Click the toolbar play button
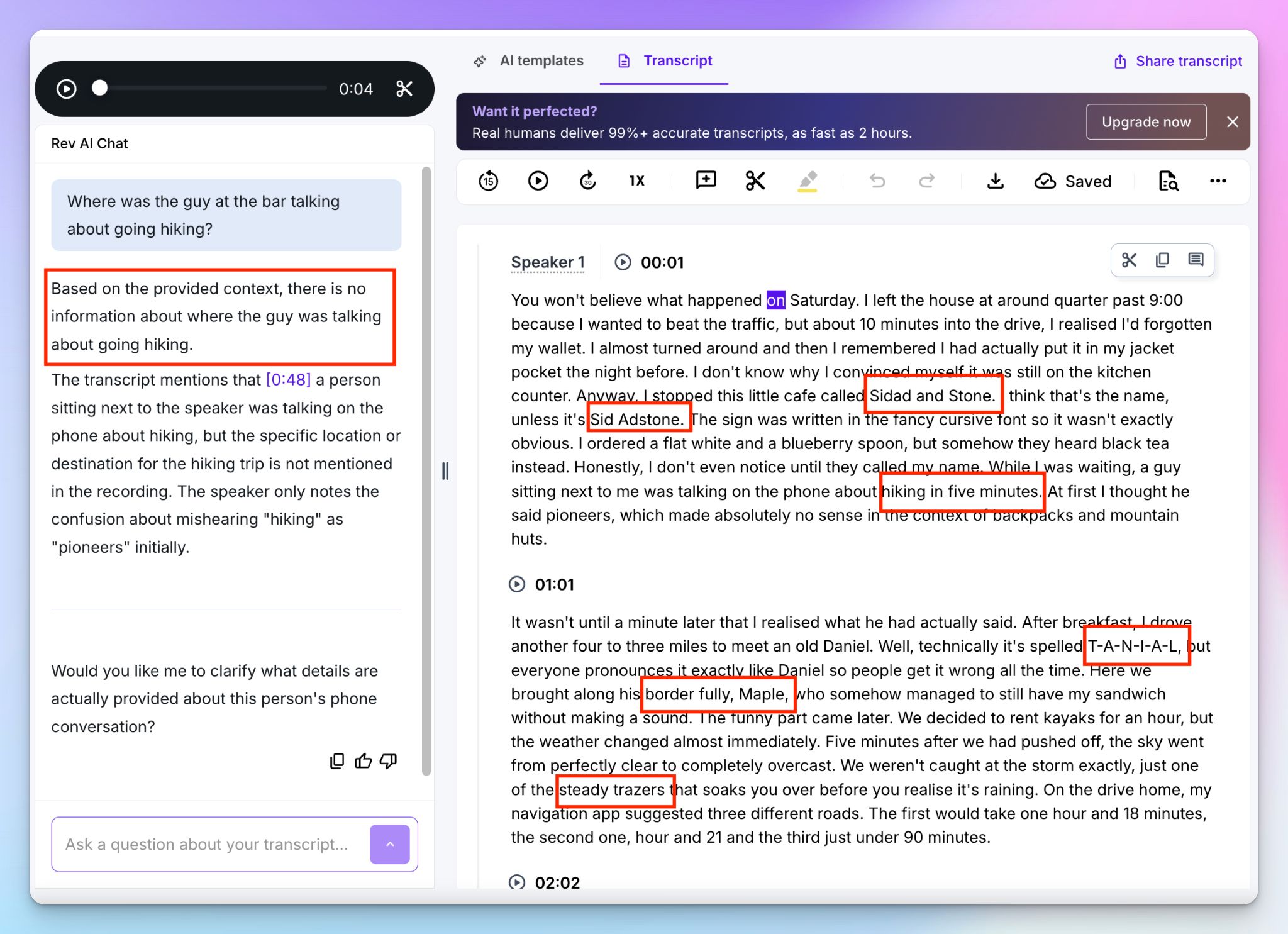This screenshot has height=934, width=1288. click(538, 181)
